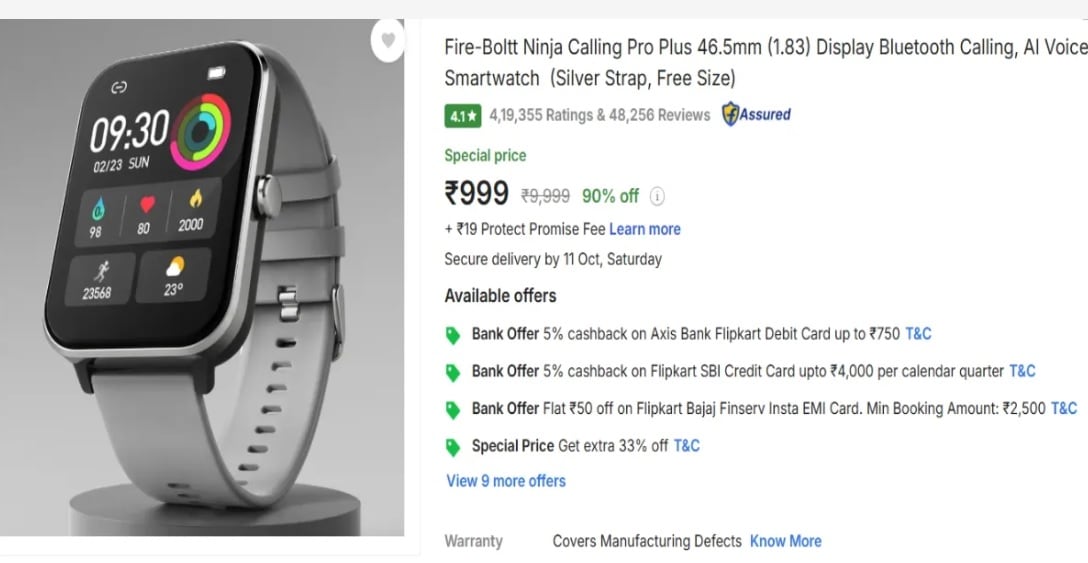Open T&C for Axis Bank Debit offer

pos(918,334)
